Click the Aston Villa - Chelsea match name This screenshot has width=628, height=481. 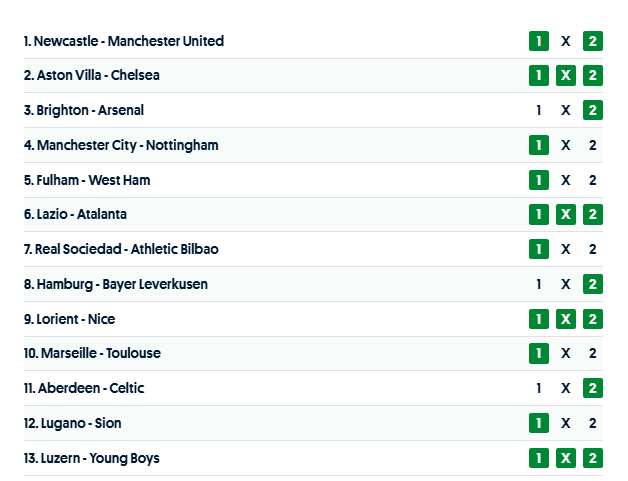[91, 75]
